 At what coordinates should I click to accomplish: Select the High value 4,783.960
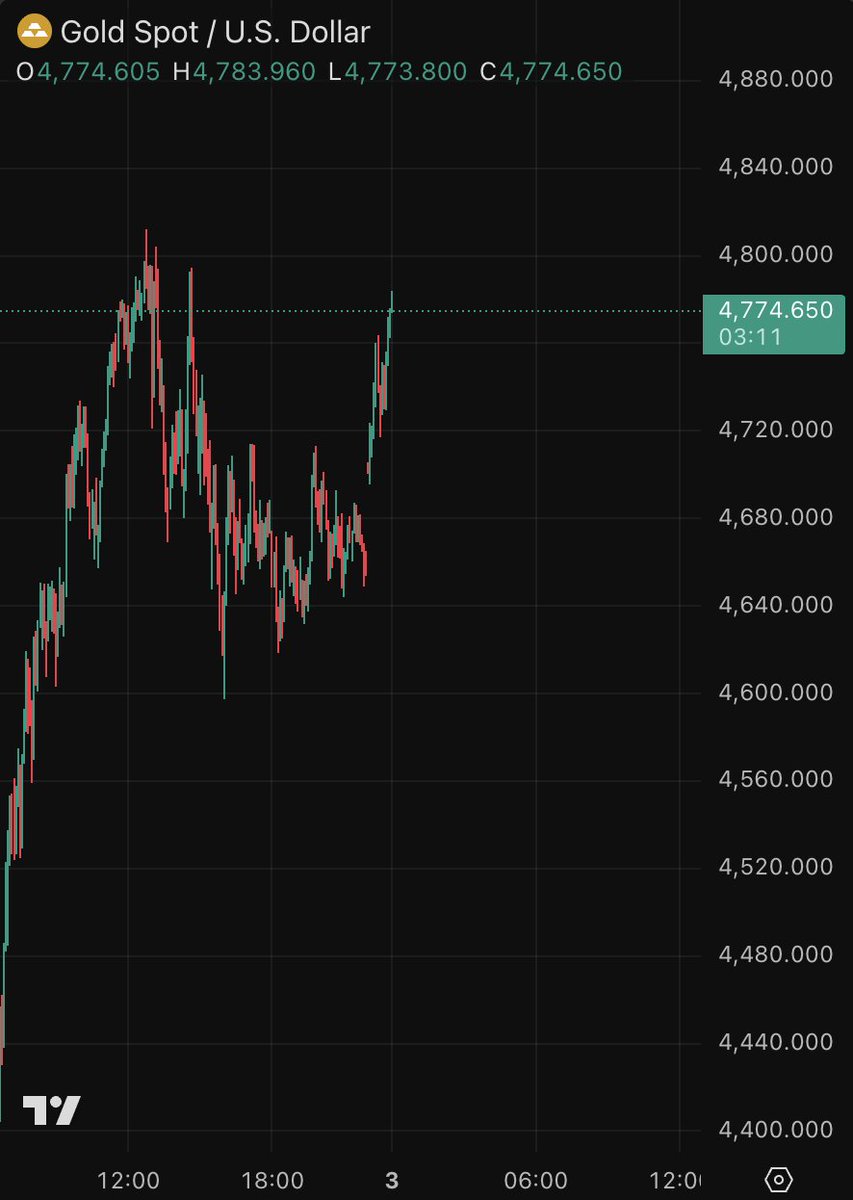point(255,72)
